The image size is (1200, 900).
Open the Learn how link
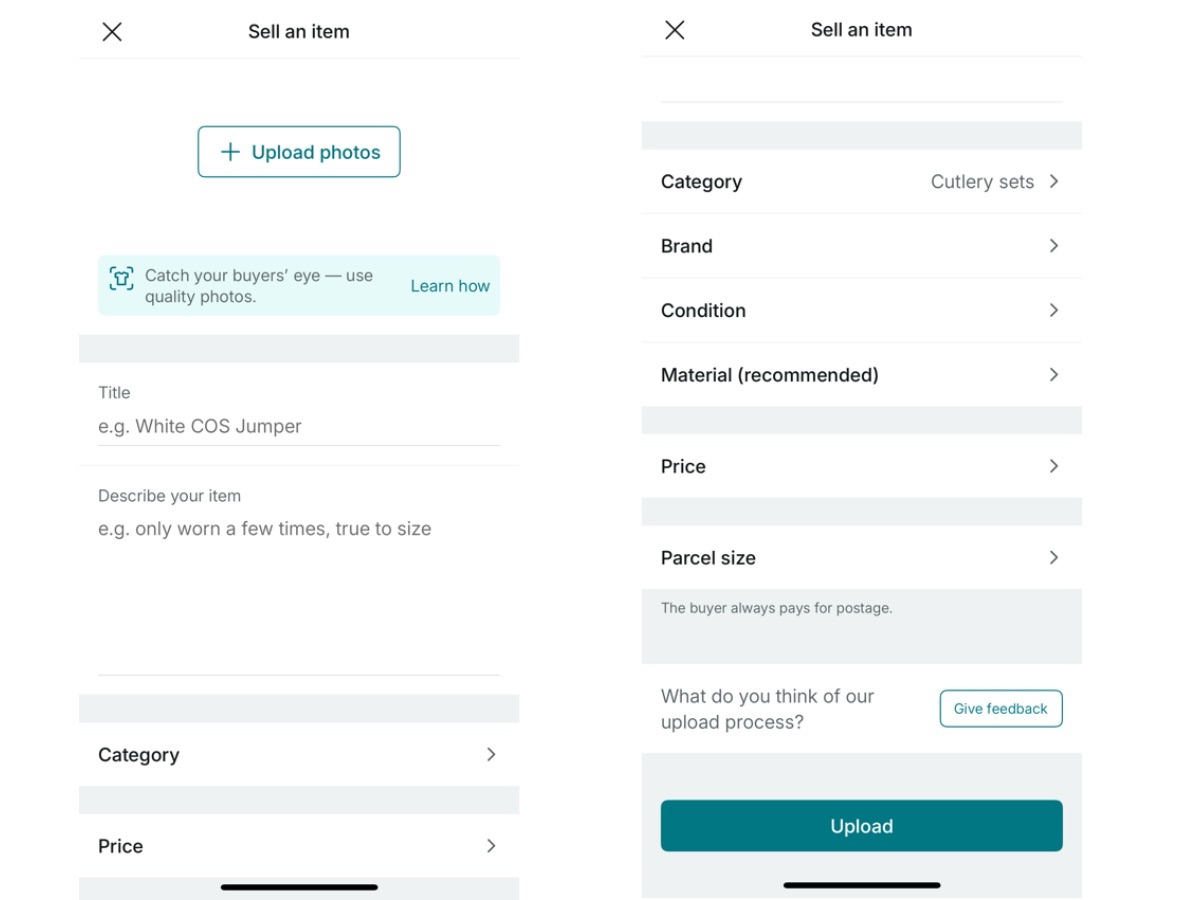pyautogui.click(x=450, y=286)
